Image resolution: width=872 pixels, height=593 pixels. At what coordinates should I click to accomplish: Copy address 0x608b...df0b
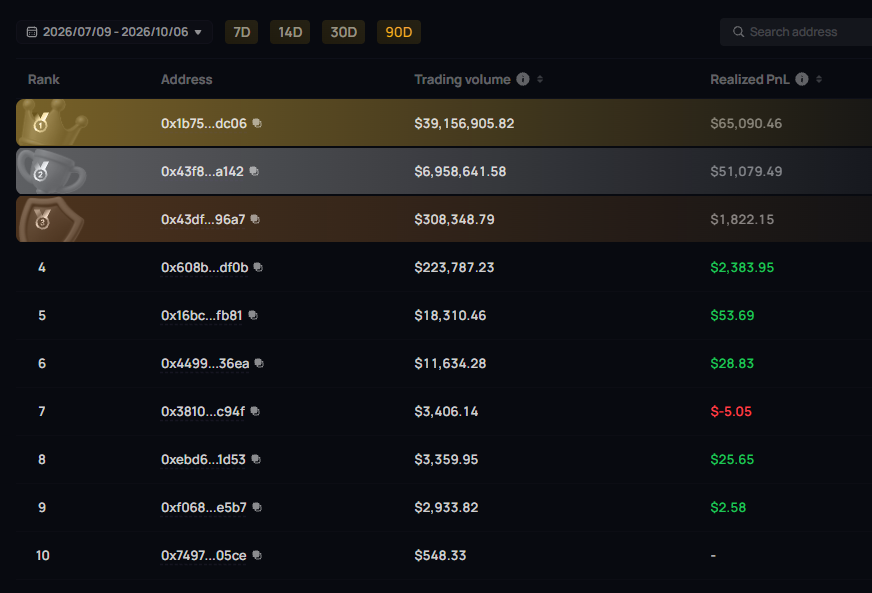(258, 267)
